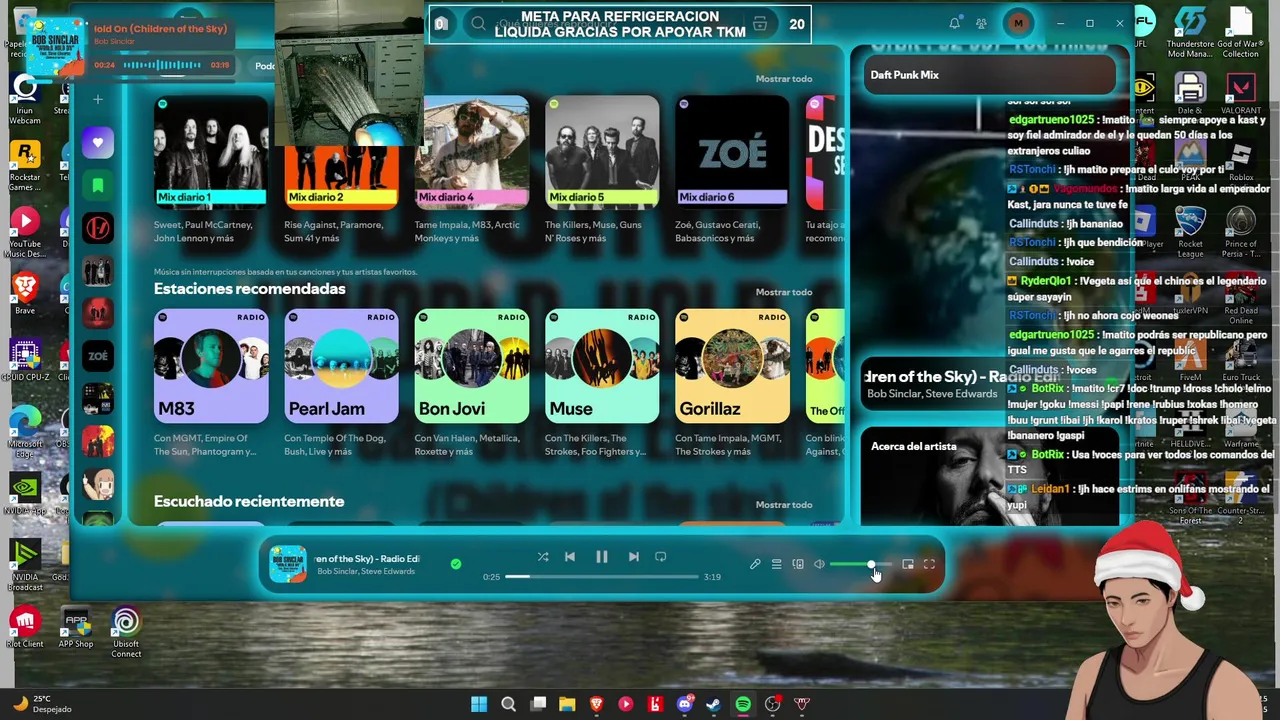The width and height of the screenshot is (1280, 720).
Task: Open the Iriun Webcam desktop shortcut
Action: point(25,99)
